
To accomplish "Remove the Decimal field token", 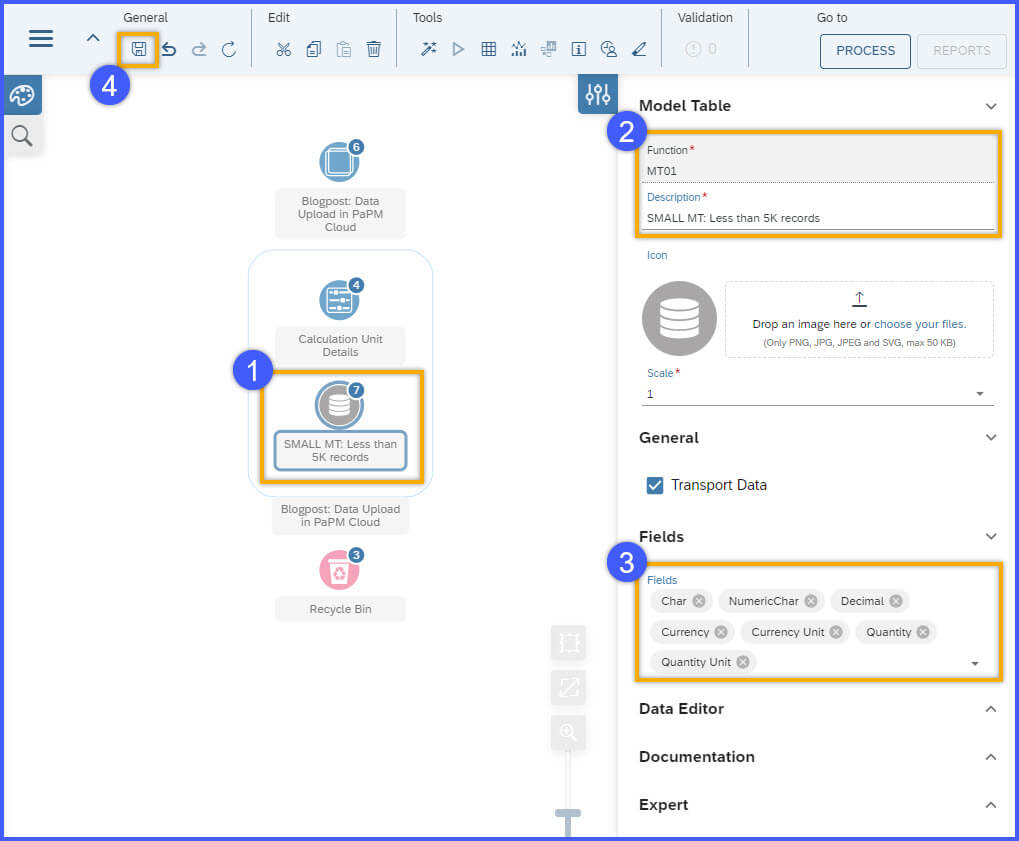I will [896, 601].
